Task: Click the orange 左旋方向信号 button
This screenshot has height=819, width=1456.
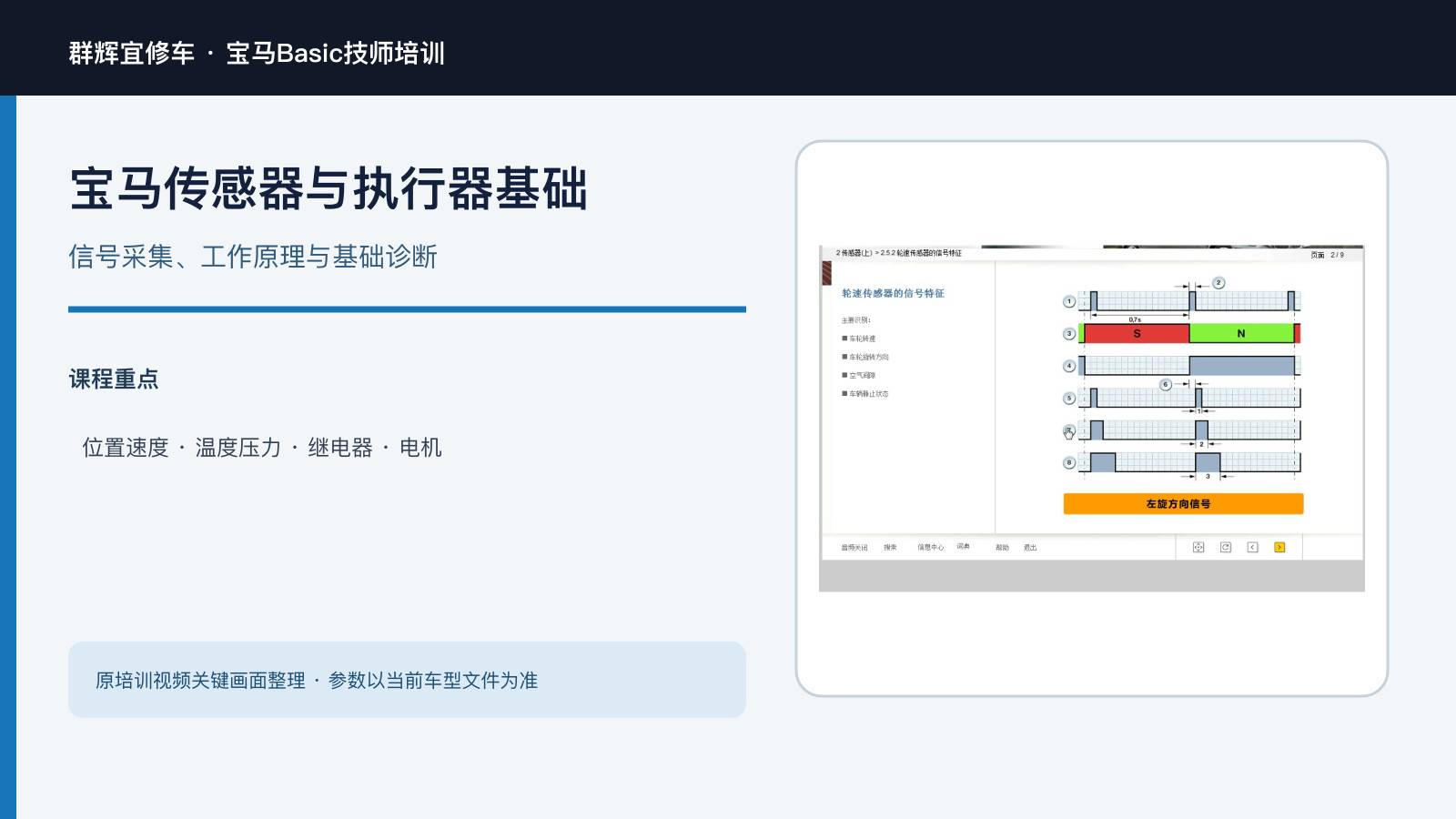Action: [1183, 504]
